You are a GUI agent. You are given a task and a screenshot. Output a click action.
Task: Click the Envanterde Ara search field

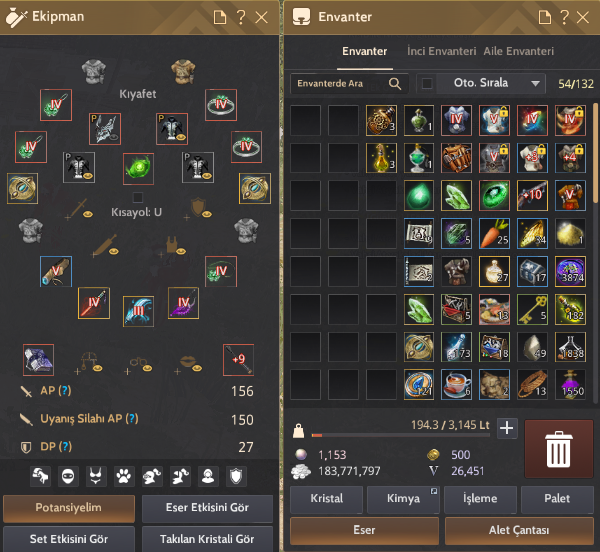[x=341, y=83]
